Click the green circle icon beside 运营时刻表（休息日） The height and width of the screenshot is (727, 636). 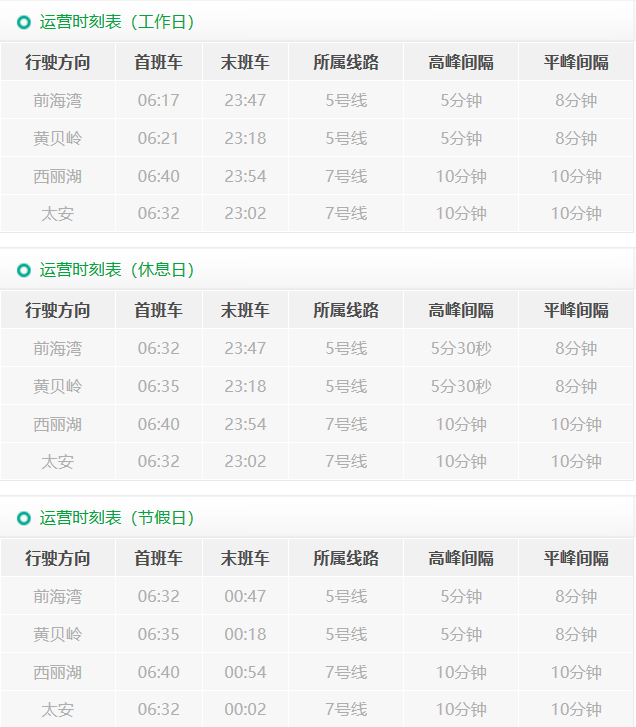(x=24, y=270)
